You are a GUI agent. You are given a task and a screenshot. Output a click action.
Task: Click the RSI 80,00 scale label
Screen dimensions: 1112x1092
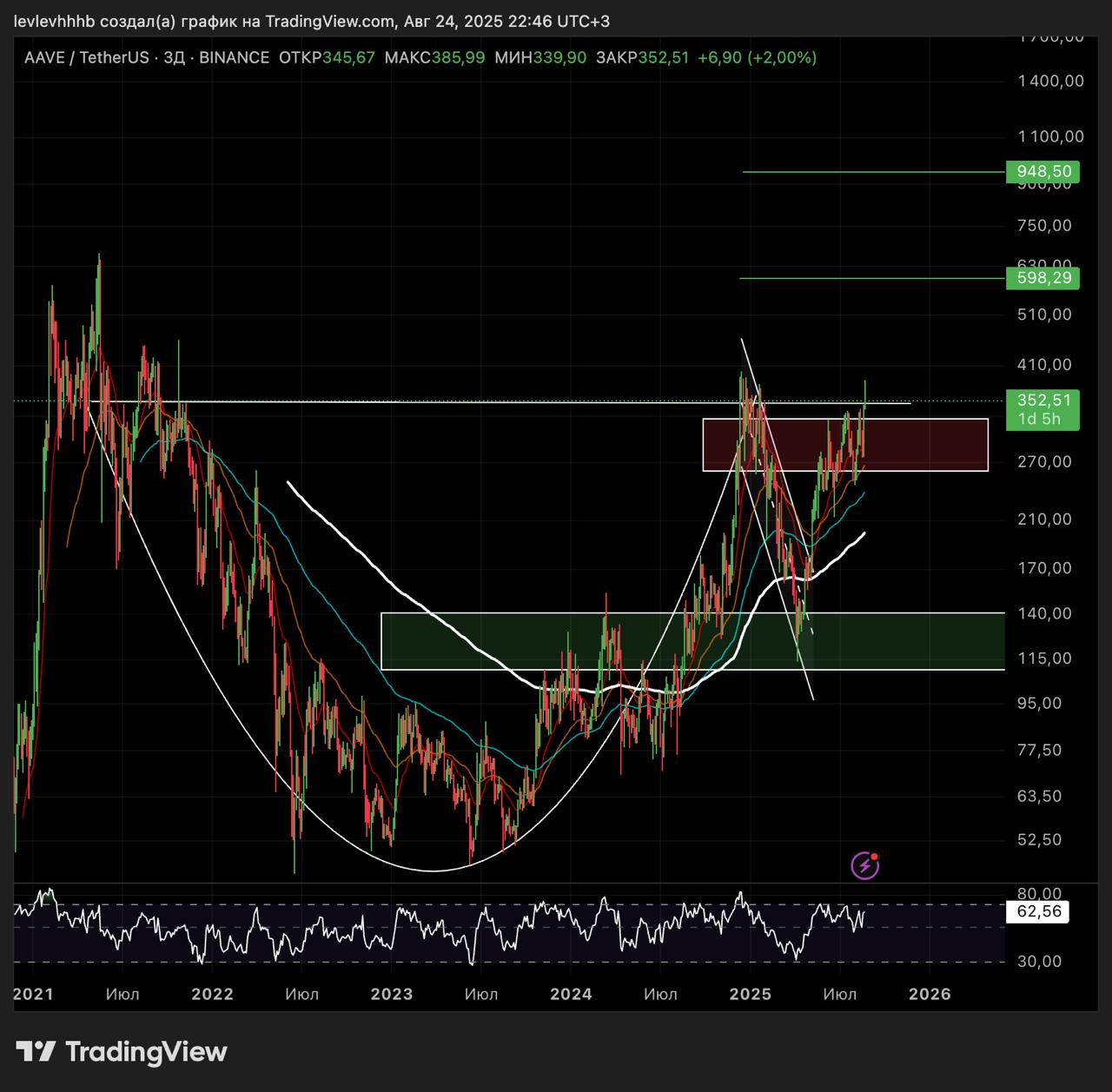1040,894
